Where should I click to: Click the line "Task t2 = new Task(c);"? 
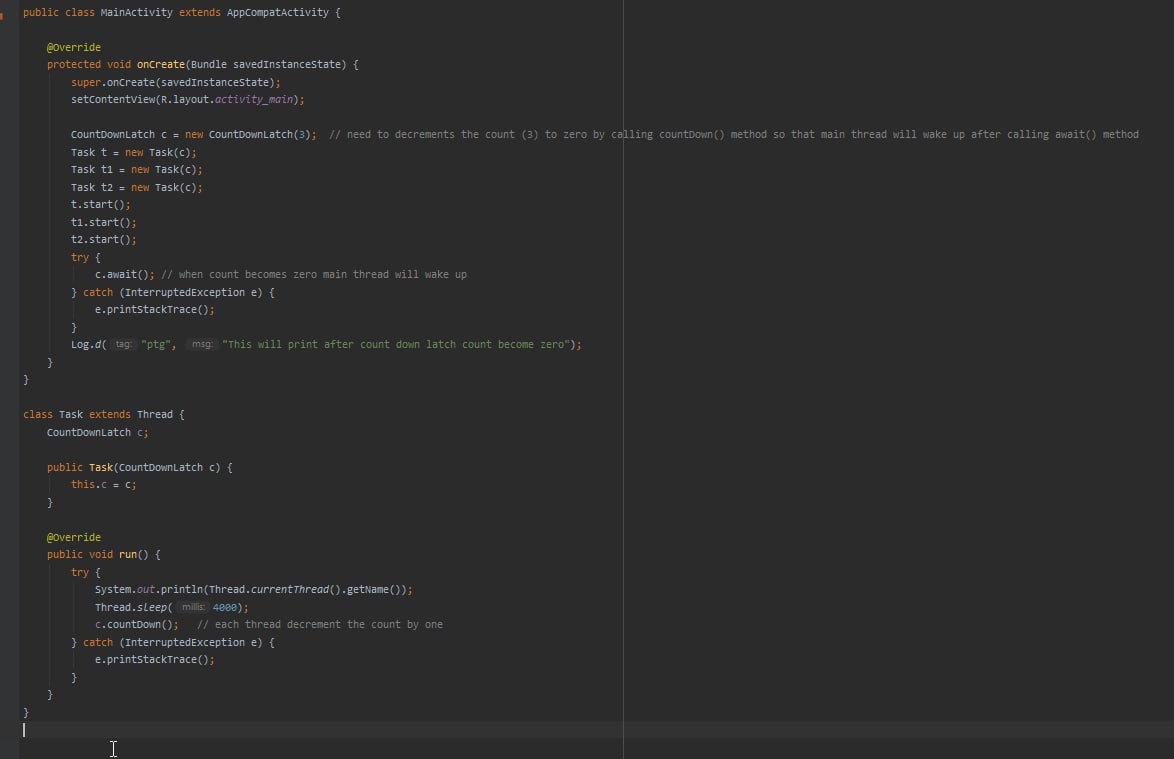point(136,188)
